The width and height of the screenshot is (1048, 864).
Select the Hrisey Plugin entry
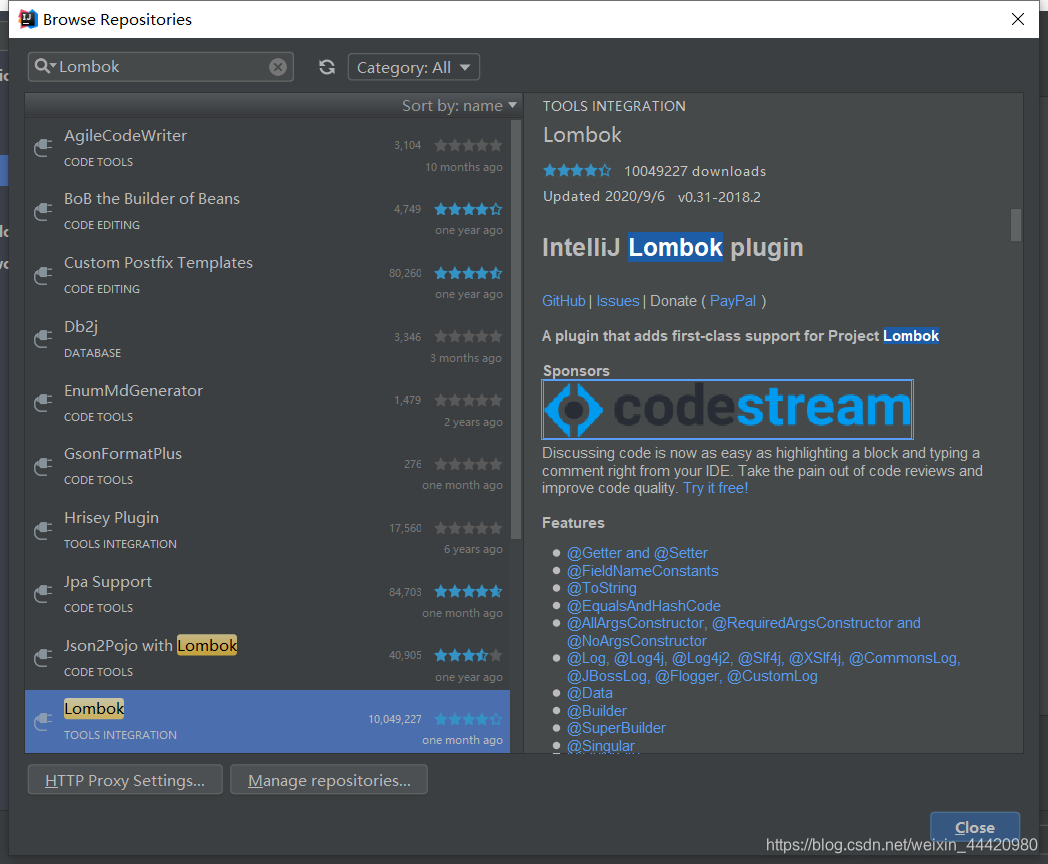[x=267, y=531]
